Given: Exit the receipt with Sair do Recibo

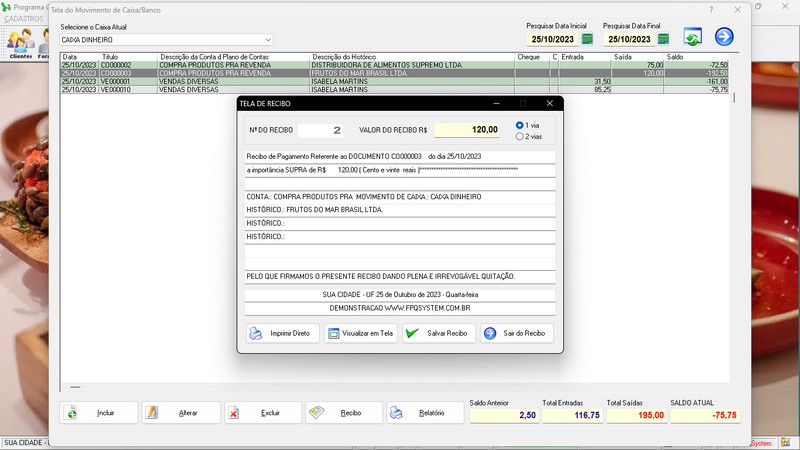Looking at the screenshot, I should 517,333.
